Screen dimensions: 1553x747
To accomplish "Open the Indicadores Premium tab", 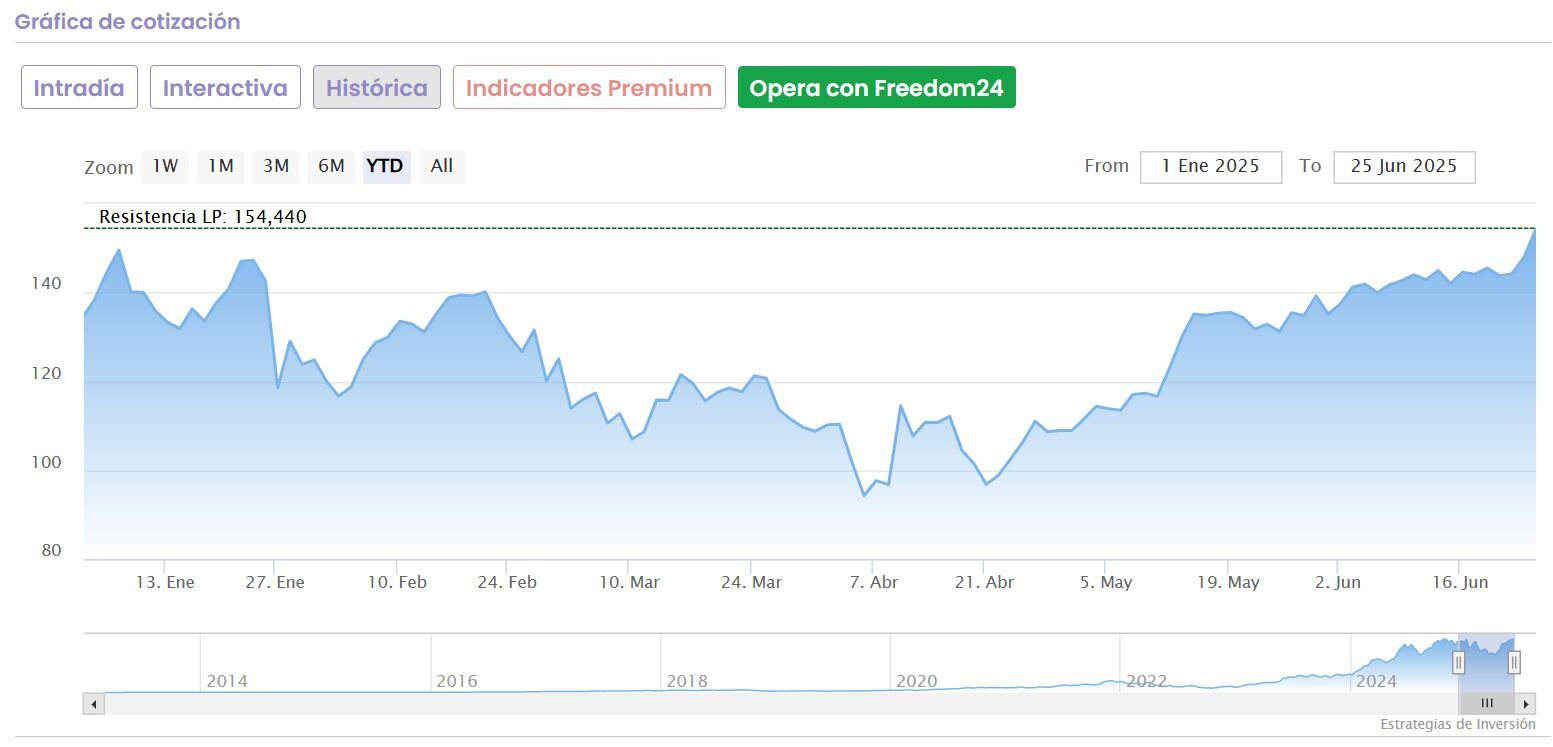I will click(x=589, y=88).
